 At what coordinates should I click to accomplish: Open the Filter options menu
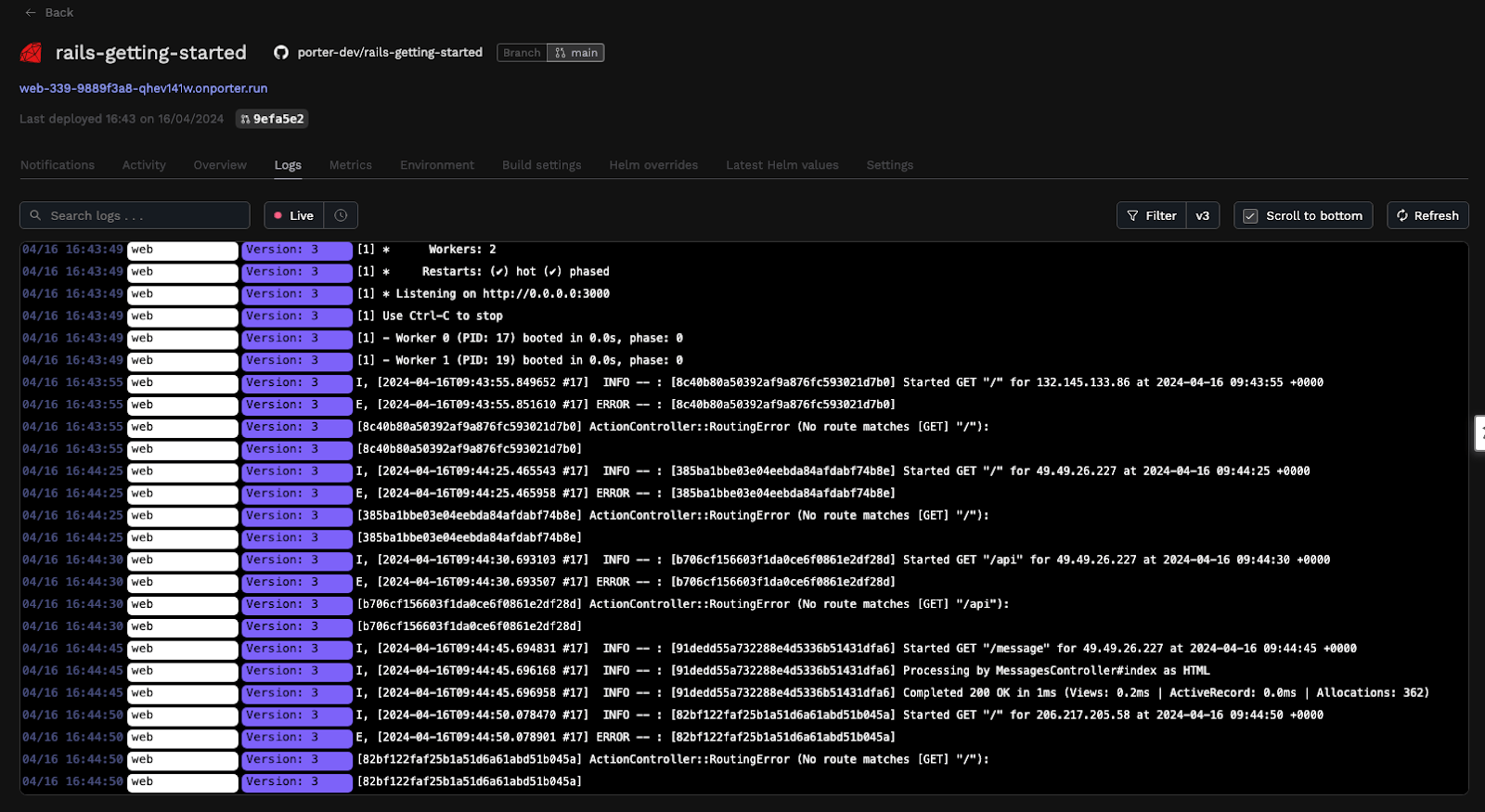tap(1152, 215)
